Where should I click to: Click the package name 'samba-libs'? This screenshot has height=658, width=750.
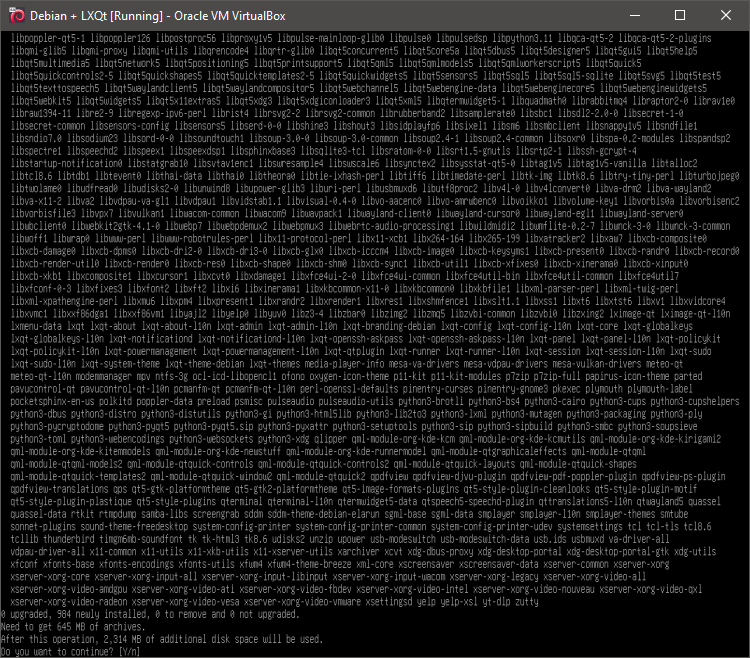(164, 514)
